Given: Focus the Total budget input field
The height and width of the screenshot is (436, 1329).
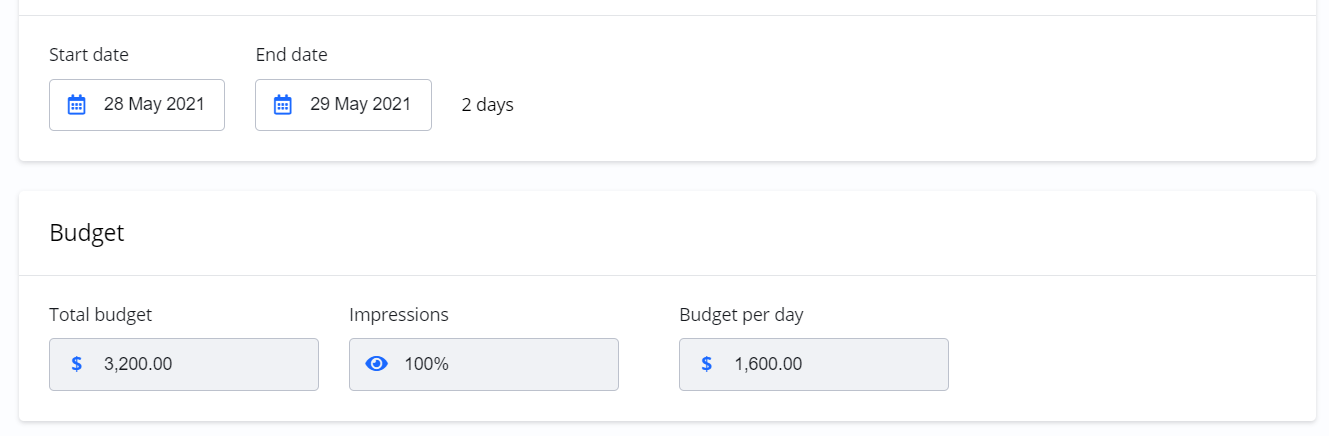Looking at the screenshot, I should pyautogui.click(x=200, y=364).
